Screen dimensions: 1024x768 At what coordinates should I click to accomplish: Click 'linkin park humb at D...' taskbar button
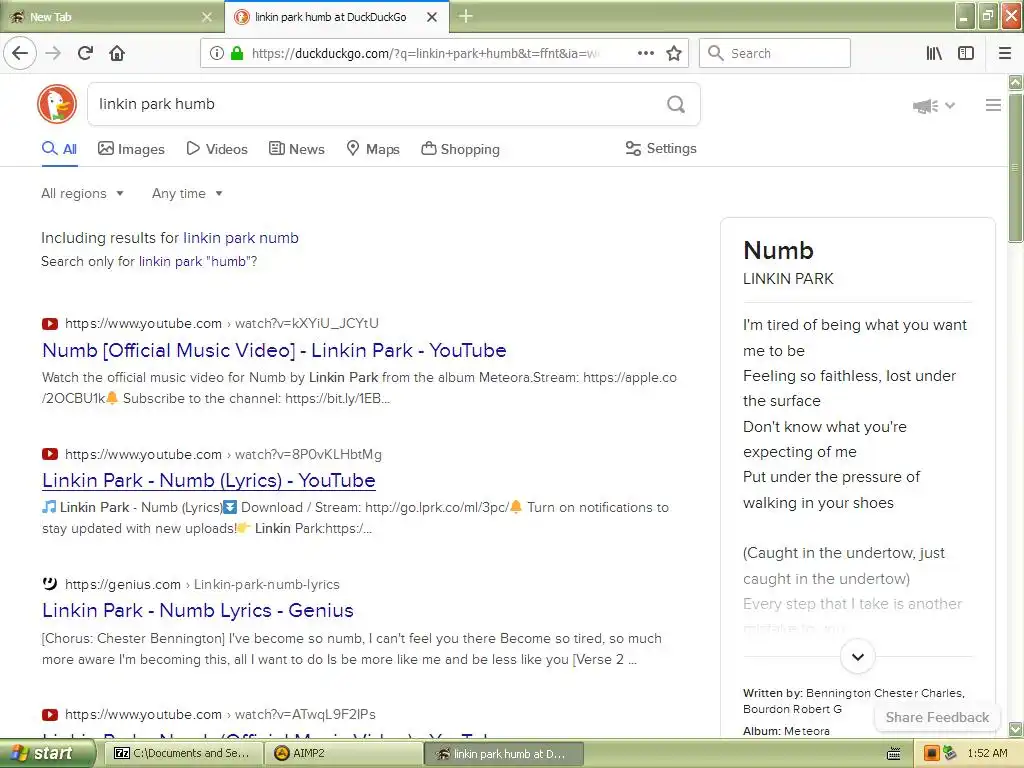point(505,753)
